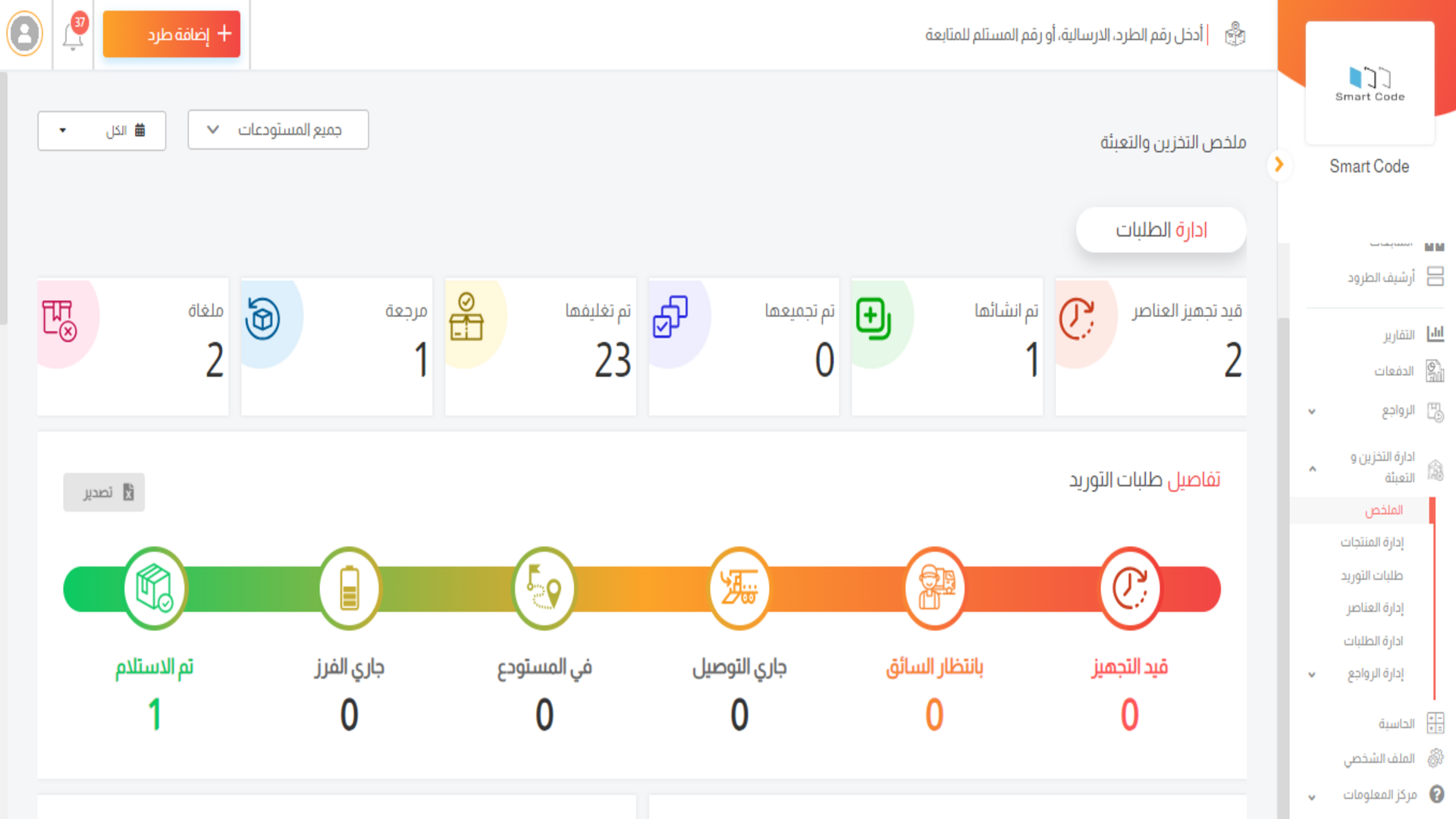Click the waiting-for-driver status icon
1456x819 pixels.
(935, 588)
